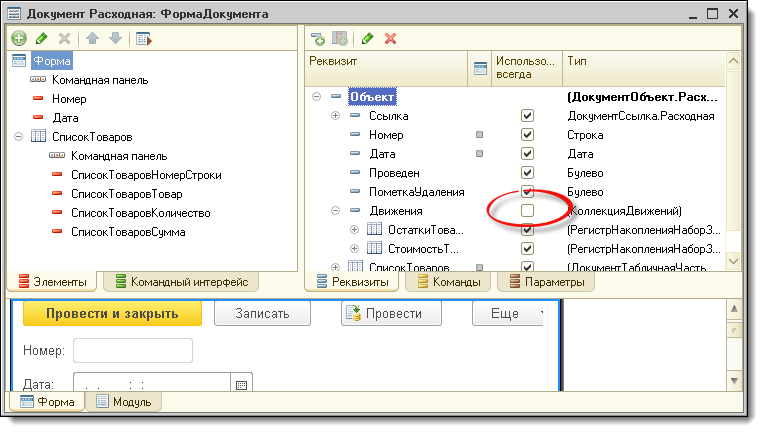Click the green pencil icon in attributes toolbar
This screenshot has width=763, height=432.
[368, 39]
